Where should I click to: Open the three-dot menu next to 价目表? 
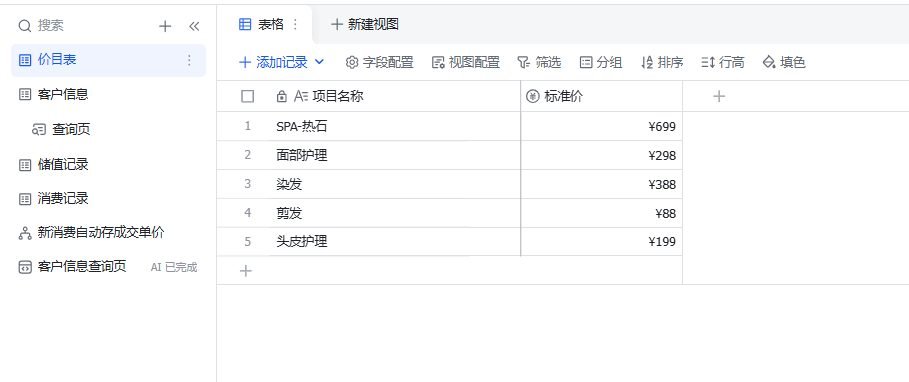pos(189,60)
